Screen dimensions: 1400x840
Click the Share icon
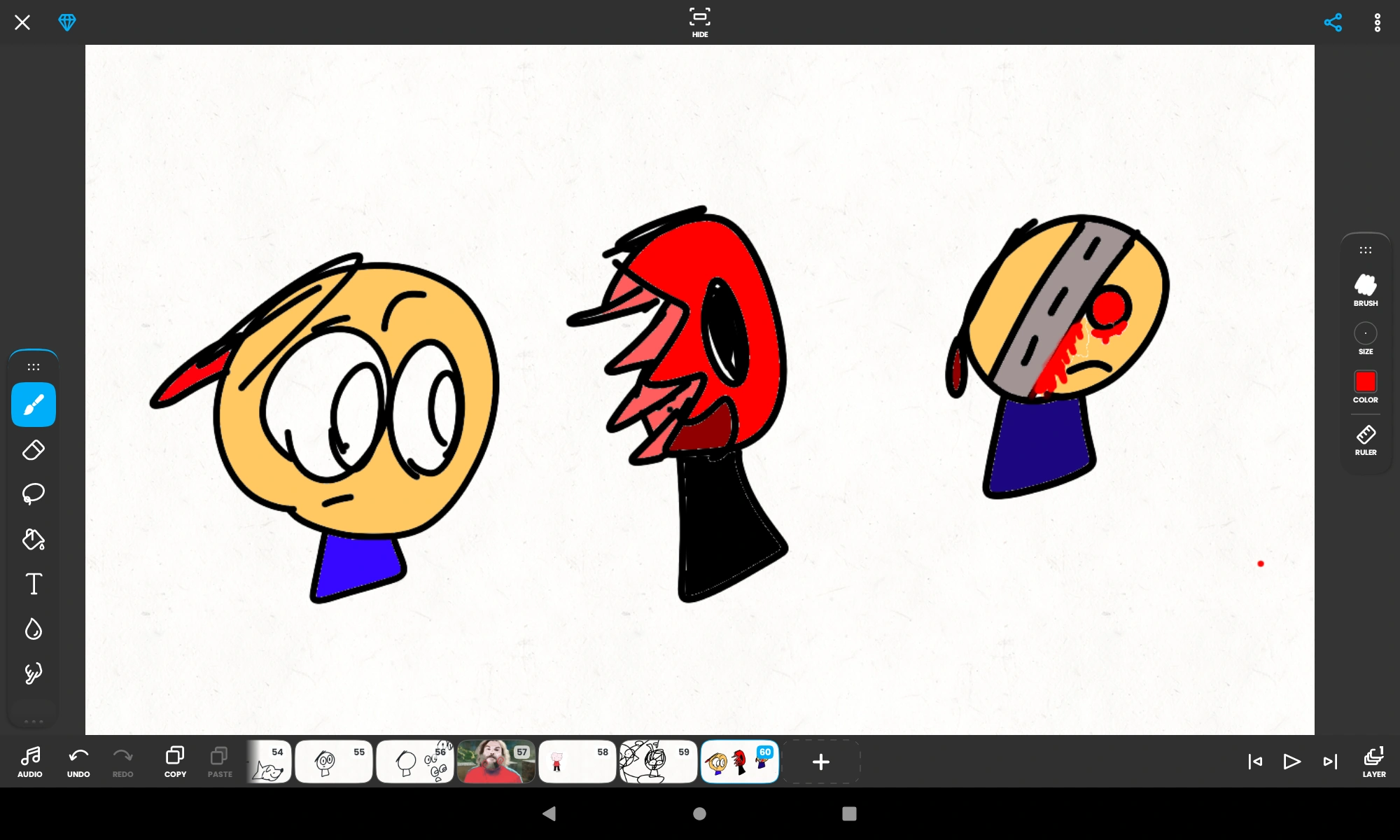tap(1333, 22)
